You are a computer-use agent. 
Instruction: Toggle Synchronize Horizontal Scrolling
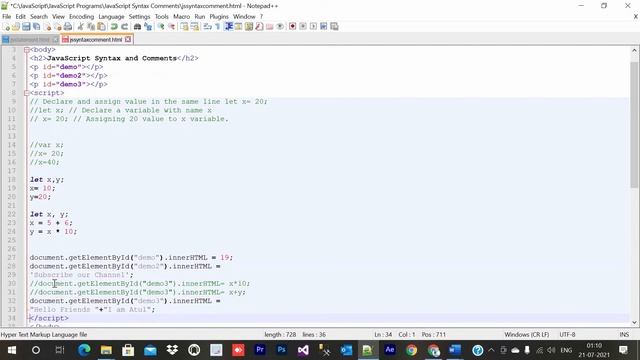[x=195, y=27]
